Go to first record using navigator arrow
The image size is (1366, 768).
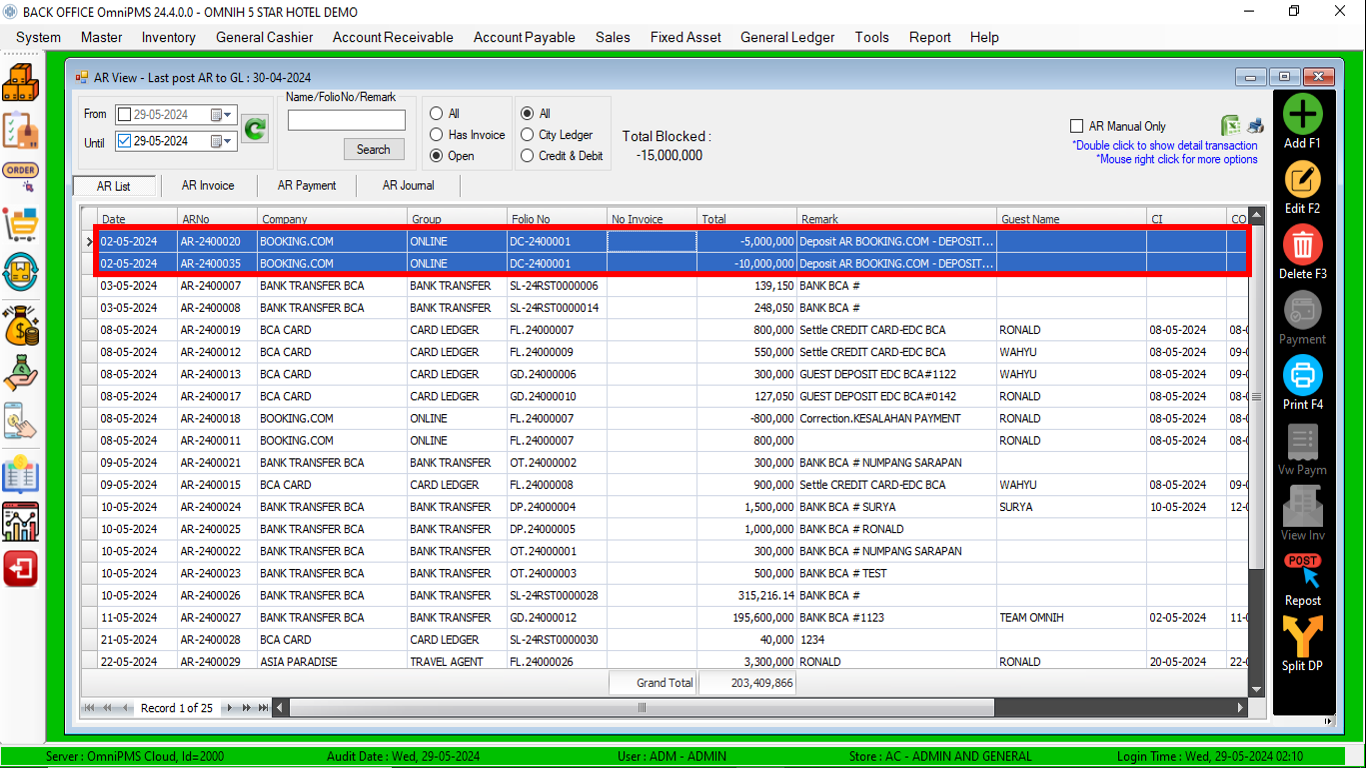click(x=89, y=708)
